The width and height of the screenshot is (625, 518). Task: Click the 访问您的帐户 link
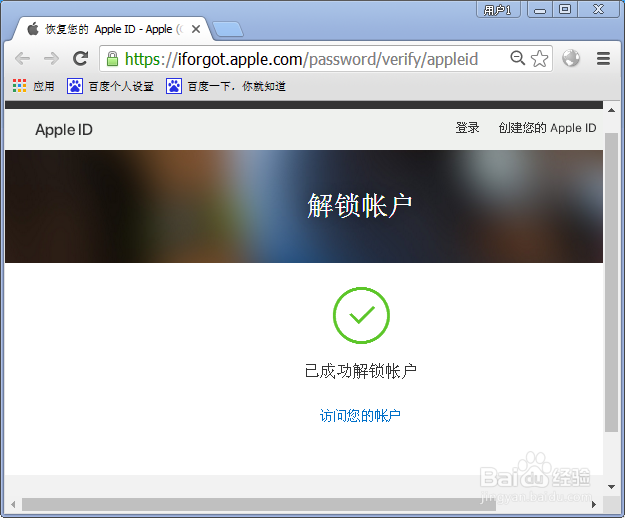(x=360, y=416)
